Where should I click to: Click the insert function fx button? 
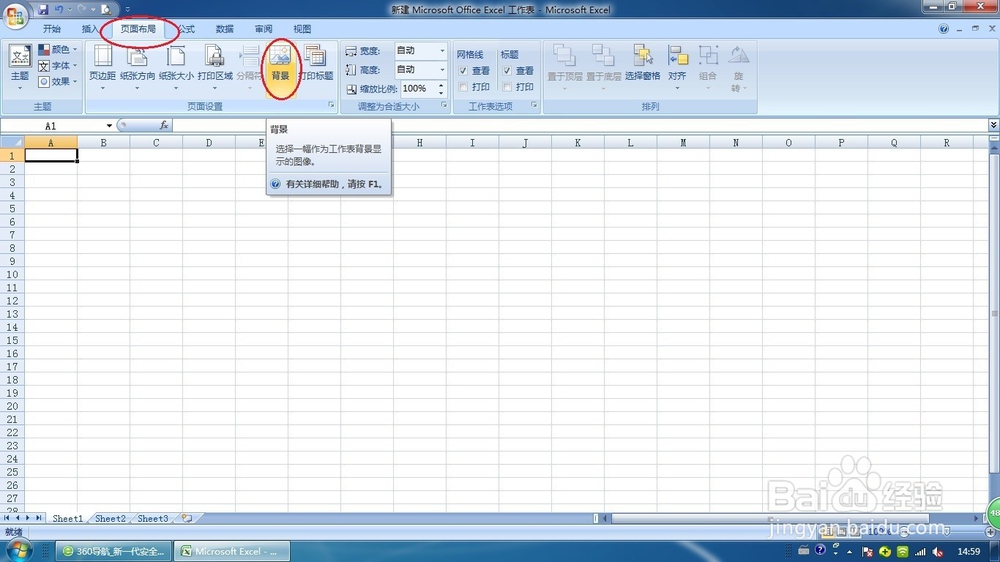(x=164, y=126)
